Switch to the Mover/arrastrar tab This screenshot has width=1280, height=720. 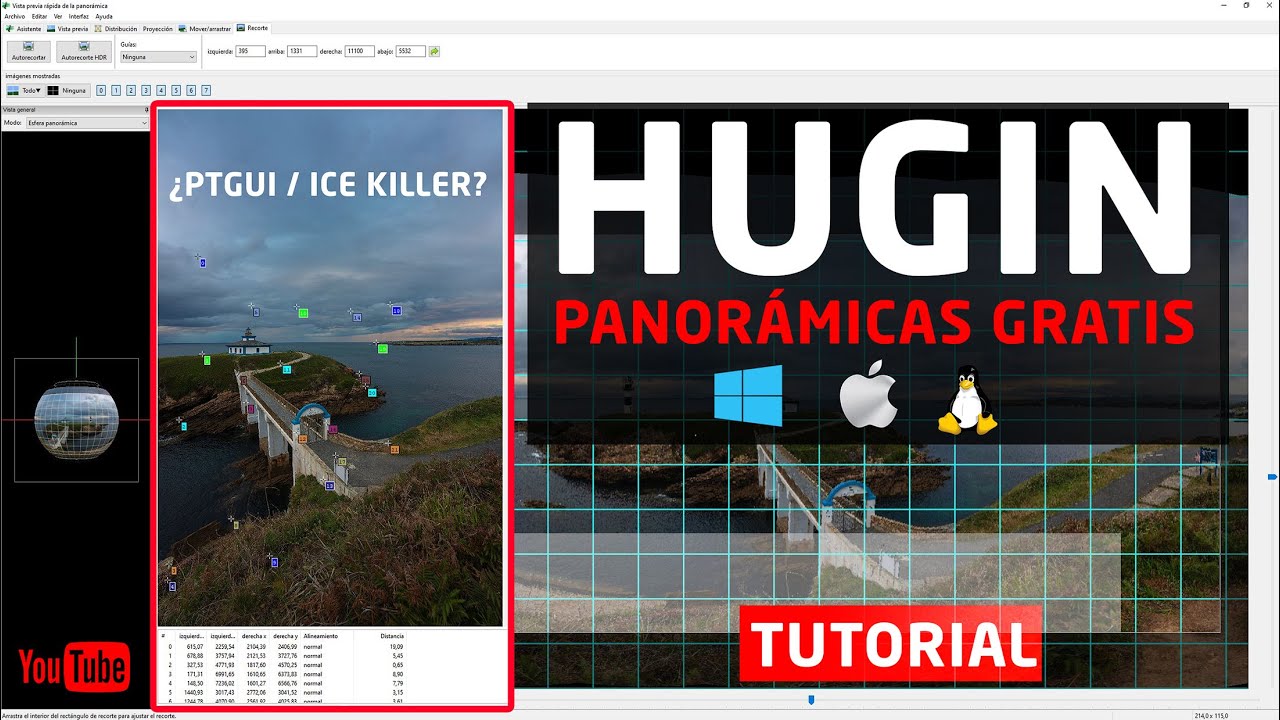[205, 29]
